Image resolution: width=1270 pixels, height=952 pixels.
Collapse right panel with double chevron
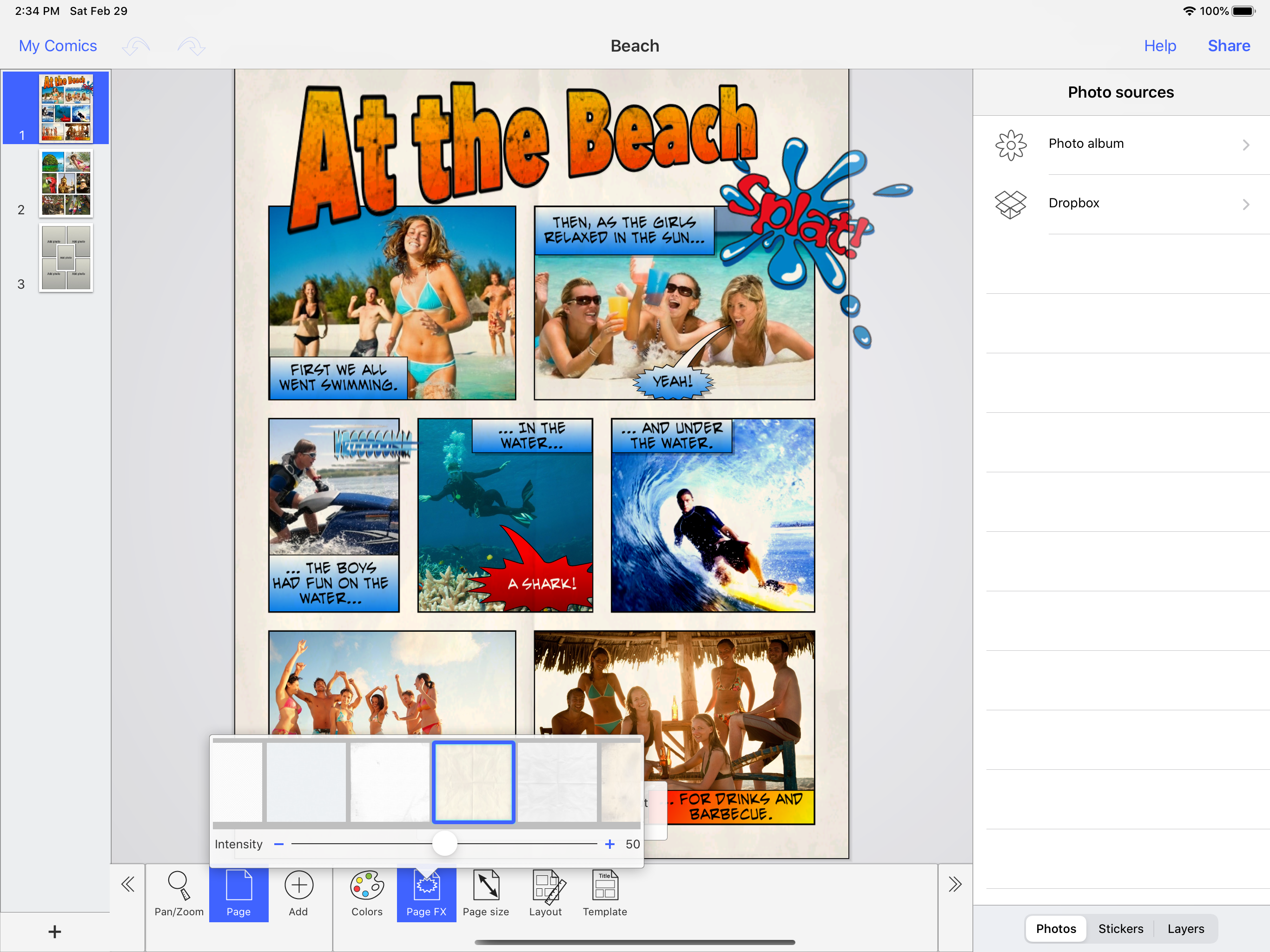tap(955, 884)
